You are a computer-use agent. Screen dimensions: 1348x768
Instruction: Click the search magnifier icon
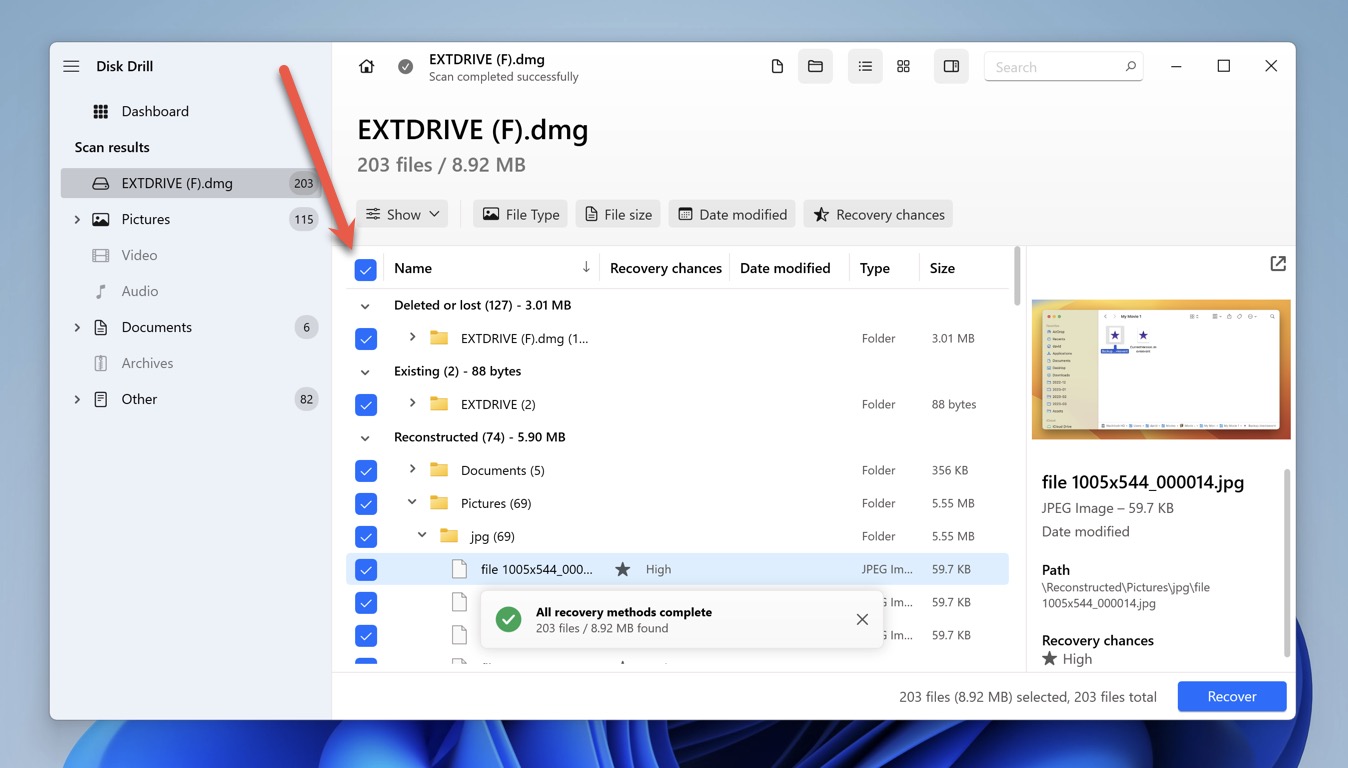(x=1130, y=66)
